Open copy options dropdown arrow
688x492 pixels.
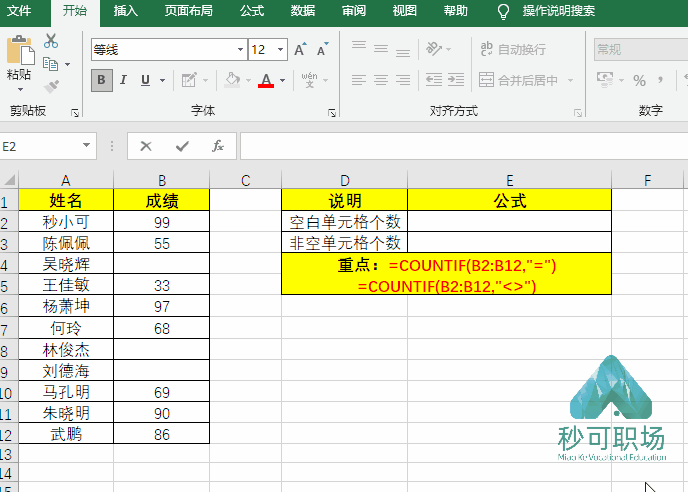pyautogui.click(x=68, y=65)
